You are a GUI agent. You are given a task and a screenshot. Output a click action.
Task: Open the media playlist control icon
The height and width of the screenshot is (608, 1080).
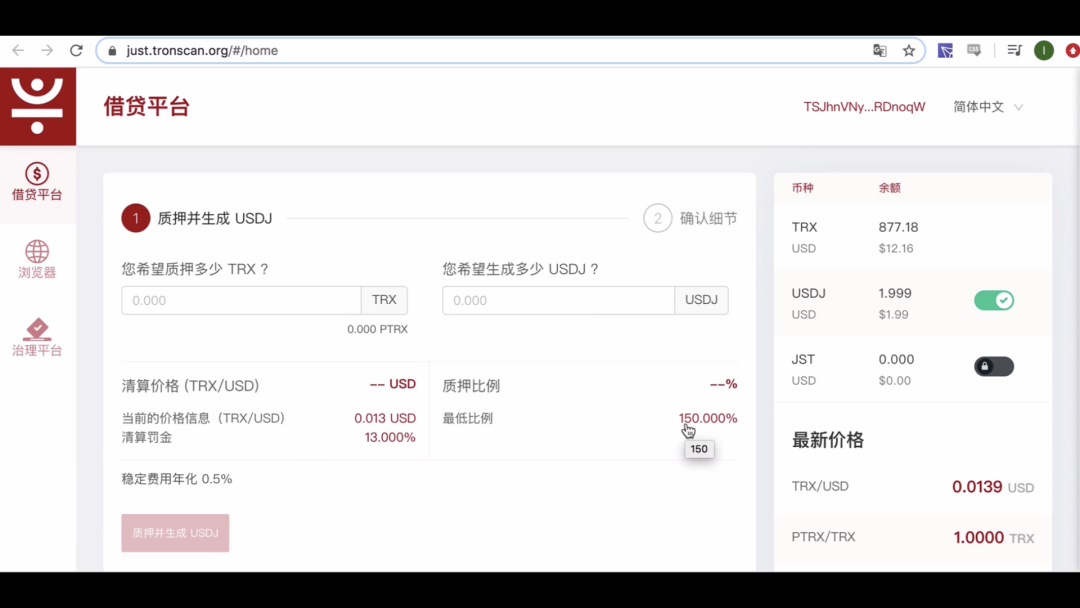[1015, 50]
